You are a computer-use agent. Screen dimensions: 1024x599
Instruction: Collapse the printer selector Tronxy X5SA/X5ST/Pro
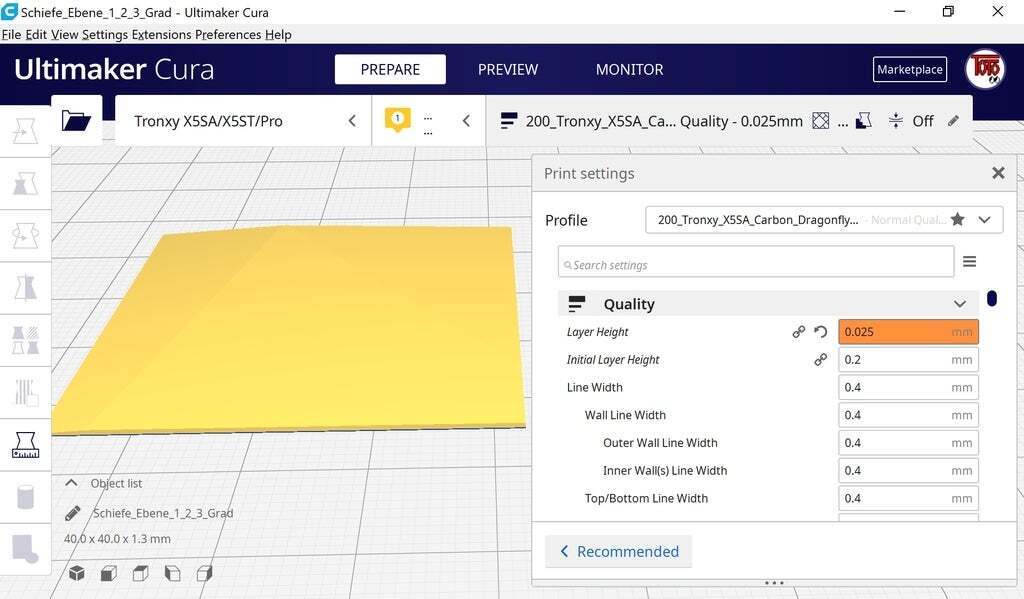coord(352,121)
